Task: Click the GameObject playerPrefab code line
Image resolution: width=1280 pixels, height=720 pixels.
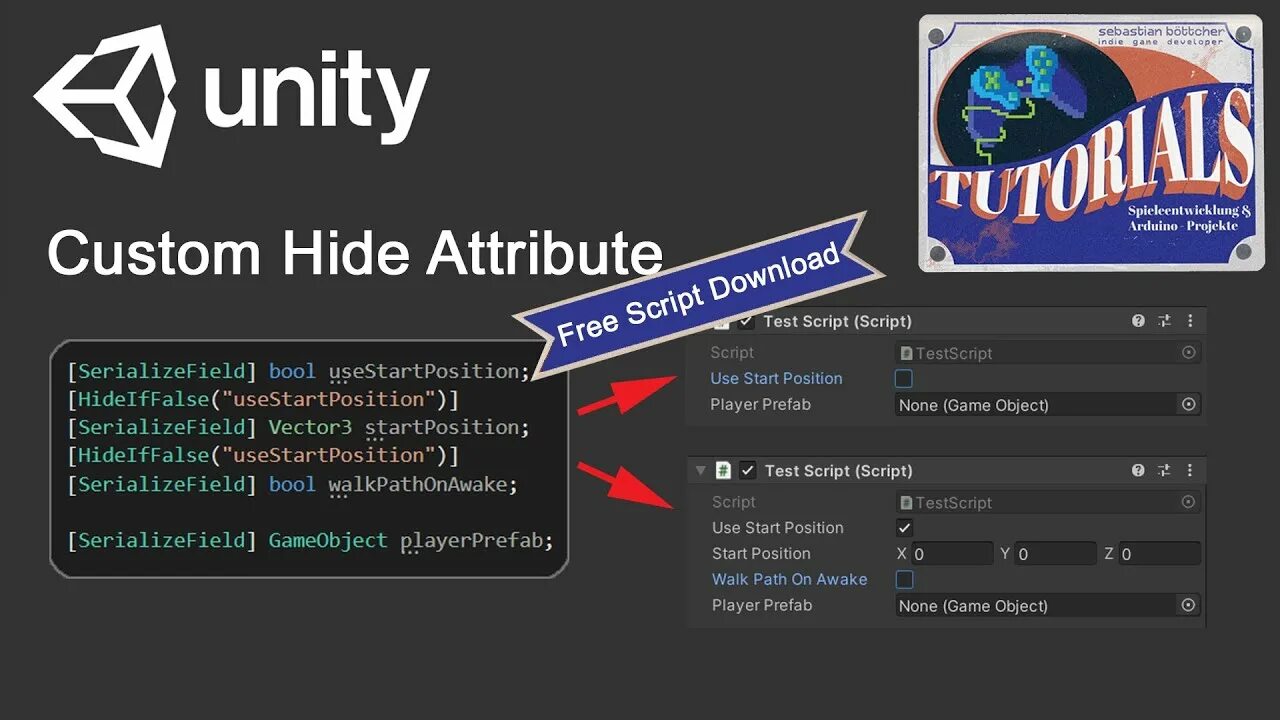Action: [310, 540]
